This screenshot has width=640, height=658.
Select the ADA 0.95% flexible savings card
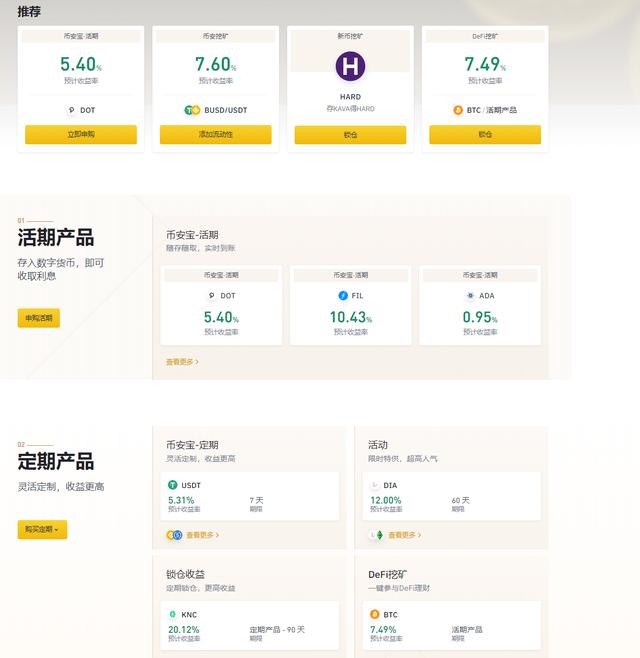point(480,306)
